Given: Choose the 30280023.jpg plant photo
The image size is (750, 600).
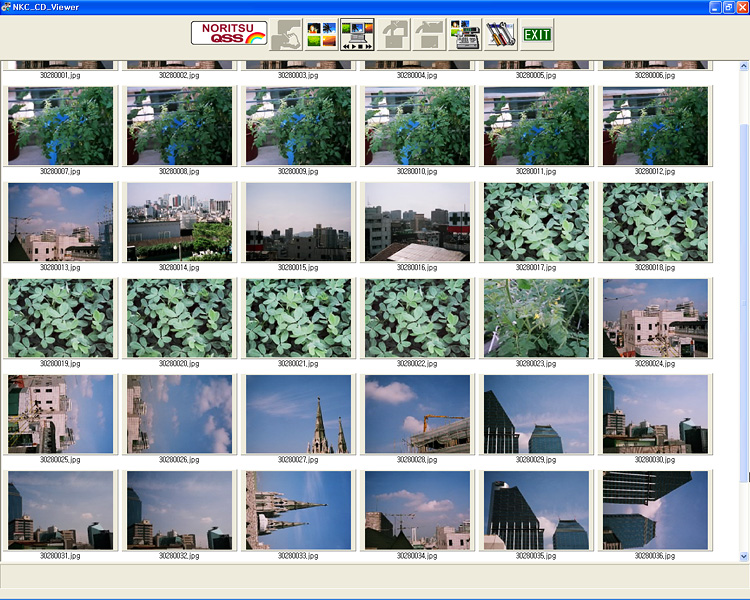Looking at the screenshot, I should tap(536, 317).
